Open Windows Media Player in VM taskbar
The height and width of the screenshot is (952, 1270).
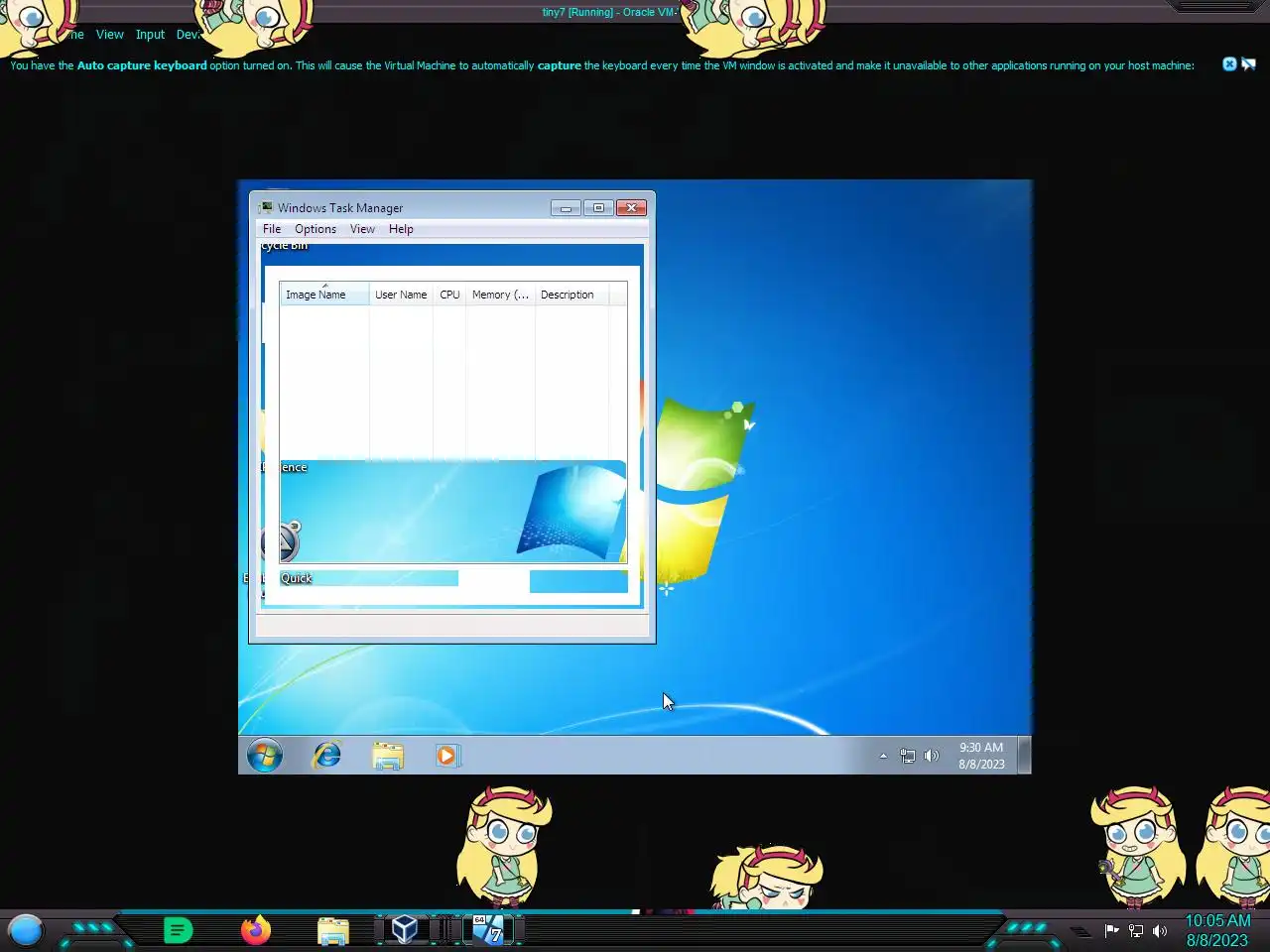click(x=447, y=756)
